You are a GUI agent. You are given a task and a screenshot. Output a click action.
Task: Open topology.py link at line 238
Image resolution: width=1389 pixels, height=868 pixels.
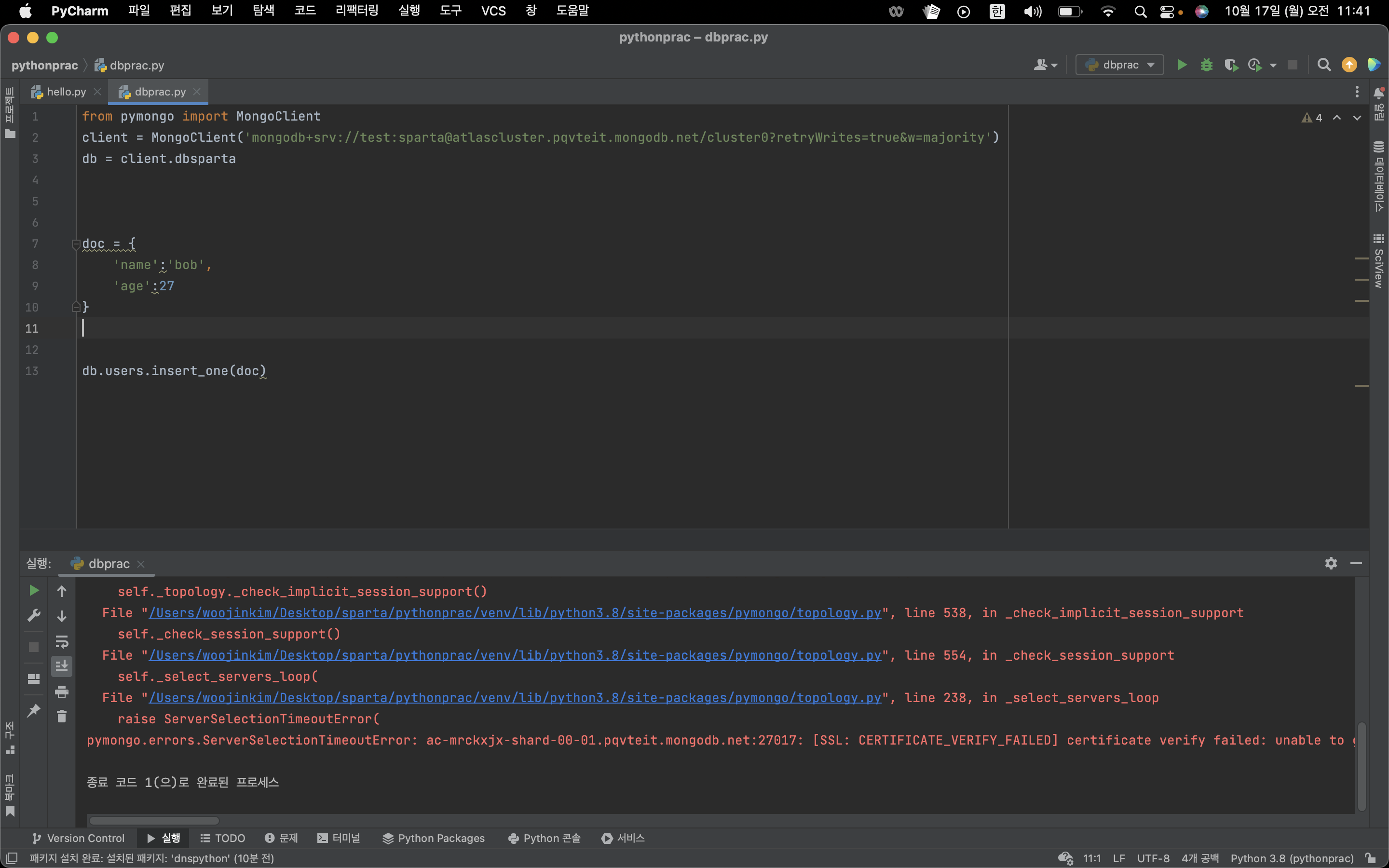(x=514, y=698)
